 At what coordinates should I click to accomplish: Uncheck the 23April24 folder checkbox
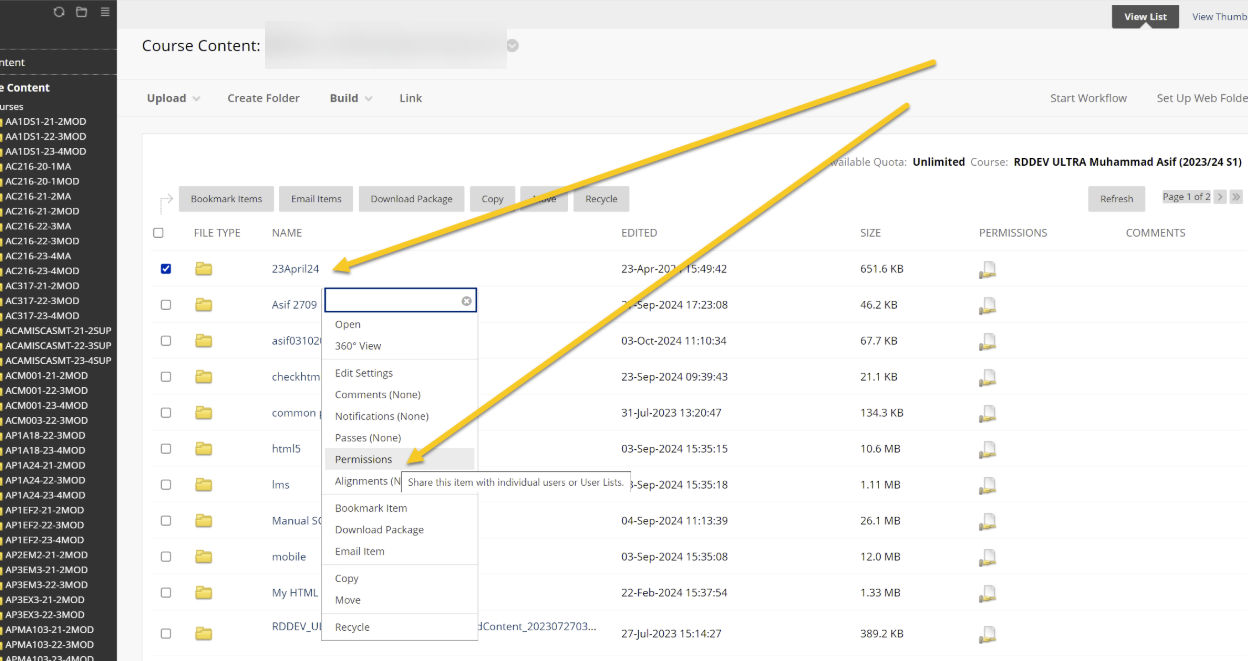pos(166,269)
